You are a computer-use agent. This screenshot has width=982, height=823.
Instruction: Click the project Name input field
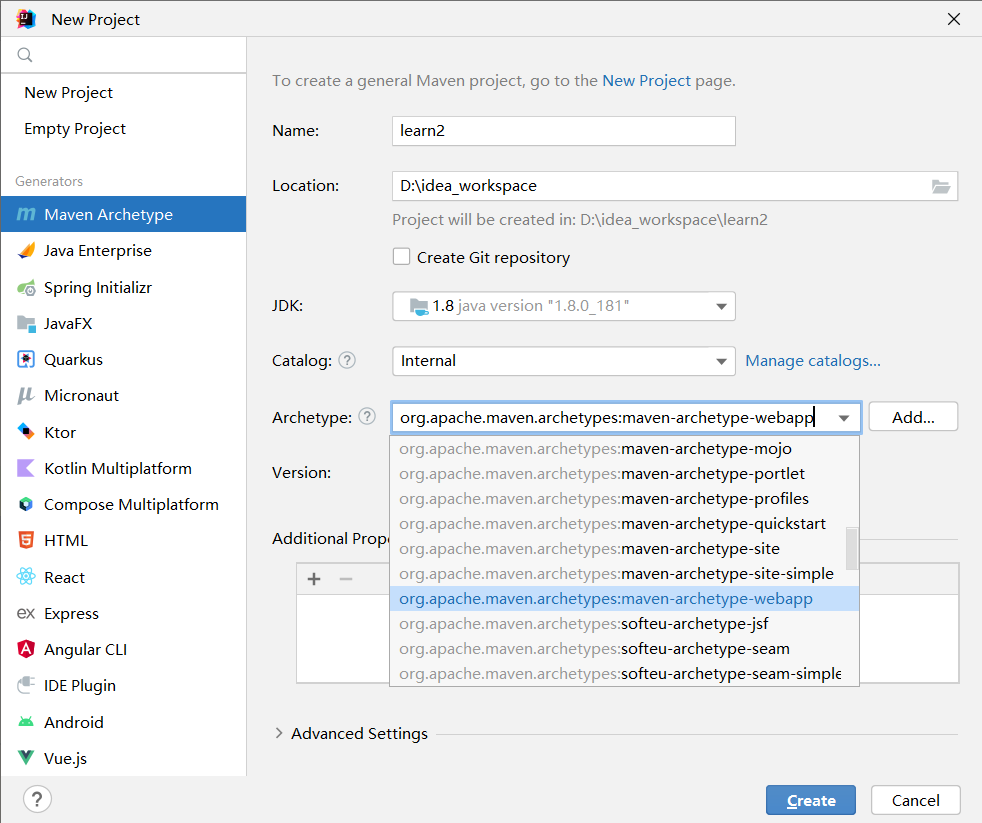[563, 131]
